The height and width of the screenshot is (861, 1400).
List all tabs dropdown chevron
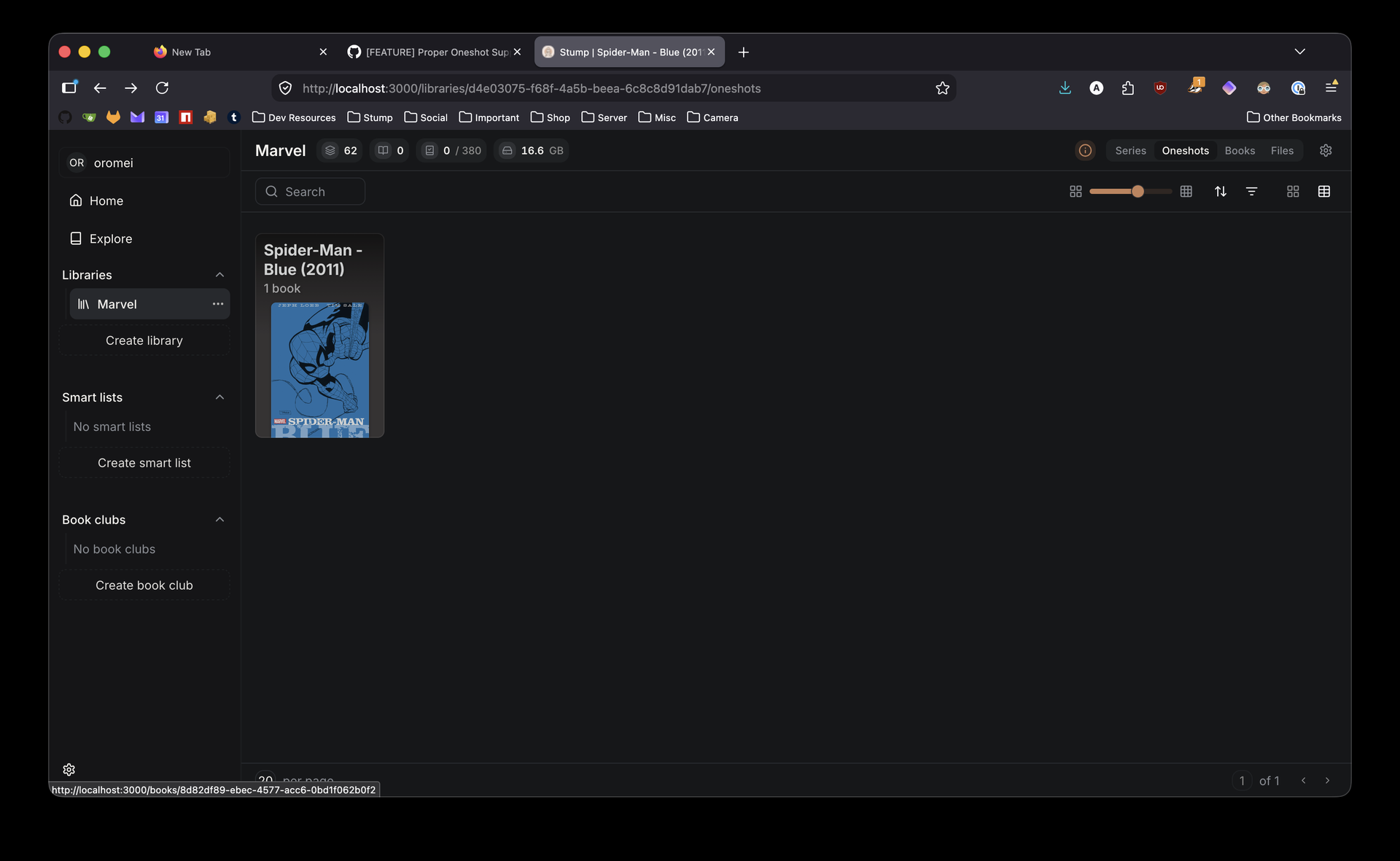coord(1300,52)
